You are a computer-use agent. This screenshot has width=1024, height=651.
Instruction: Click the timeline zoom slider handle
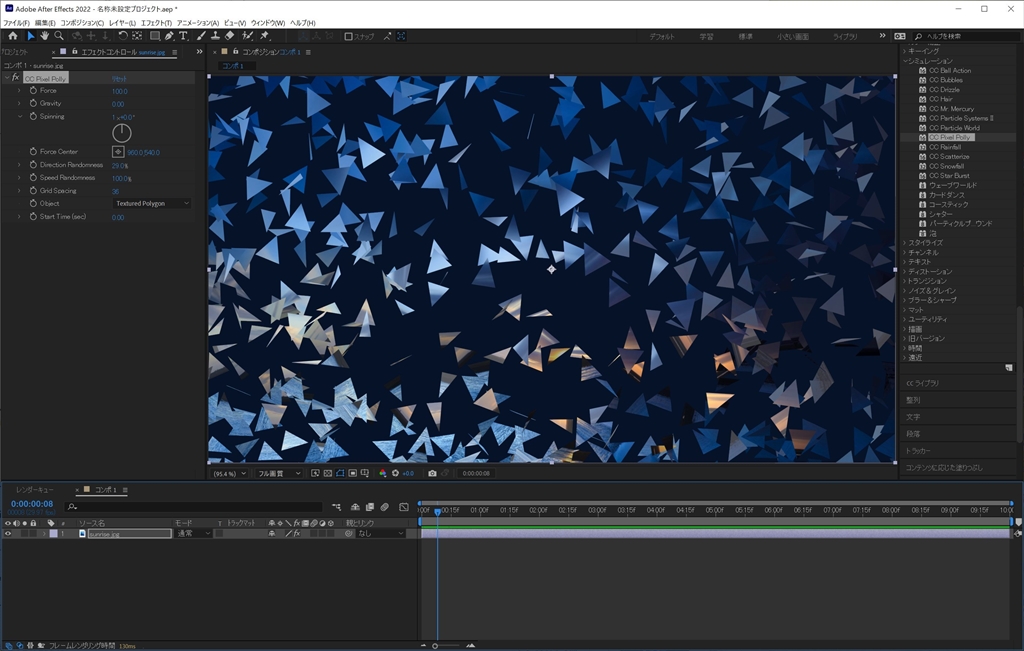tap(434, 645)
